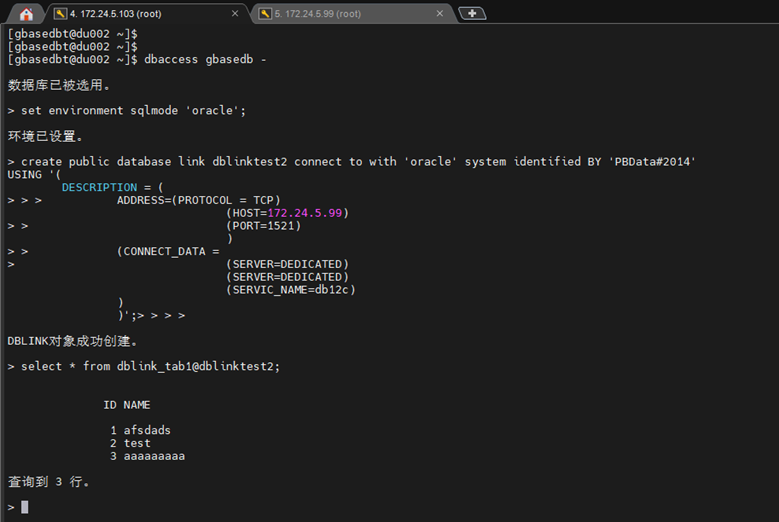Click the aaaaaaaaa result row
The image size is (779, 522).
click(x=147, y=456)
